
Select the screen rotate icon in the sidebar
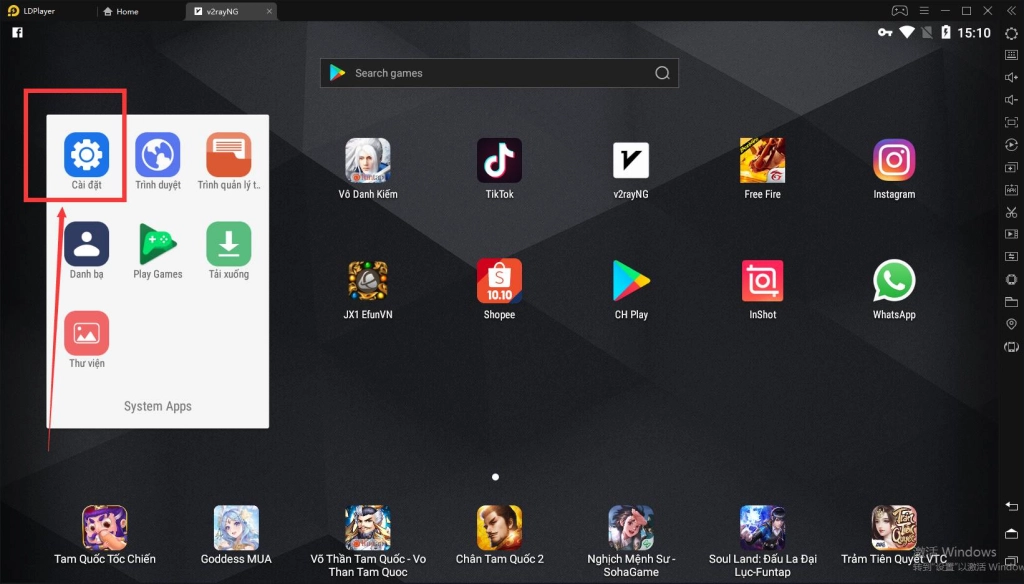[x=1010, y=144]
